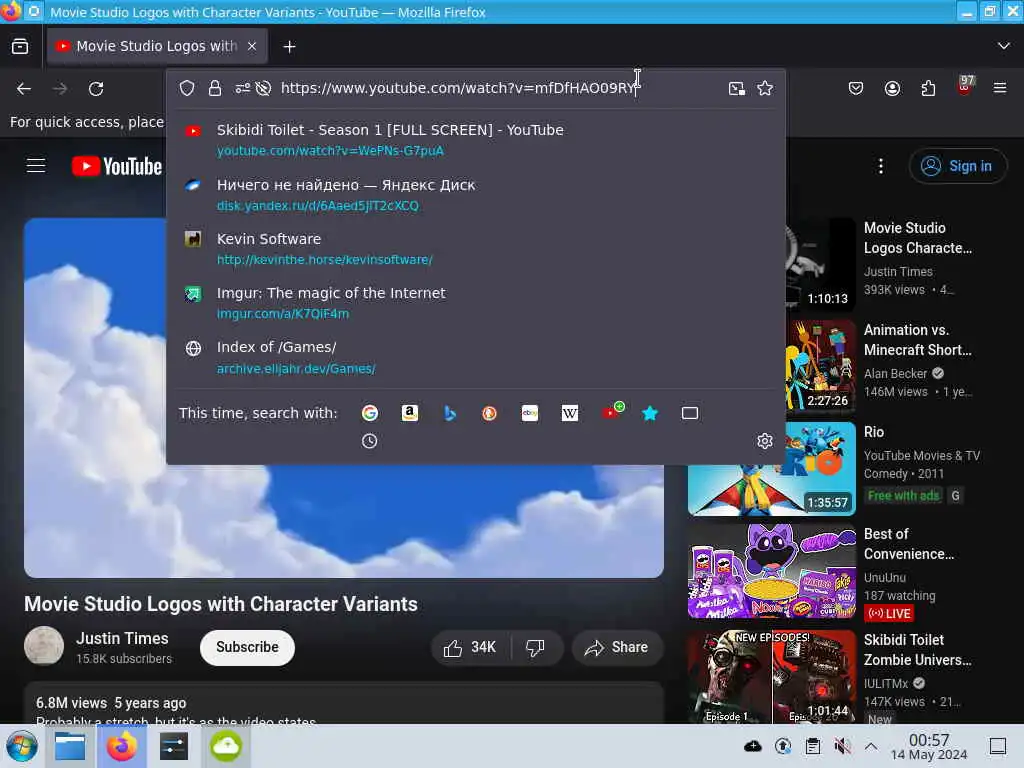Open the Firefox account icon
Image resolution: width=1024 pixels, height=768 pixels.
click(x=892, y=88)
